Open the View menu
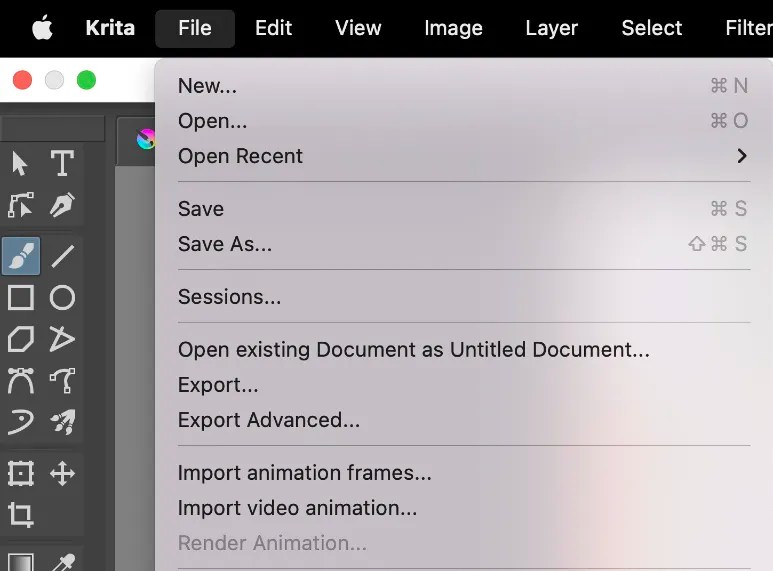Viewport: 773px width, 571px height. click(x=358, y=28)
